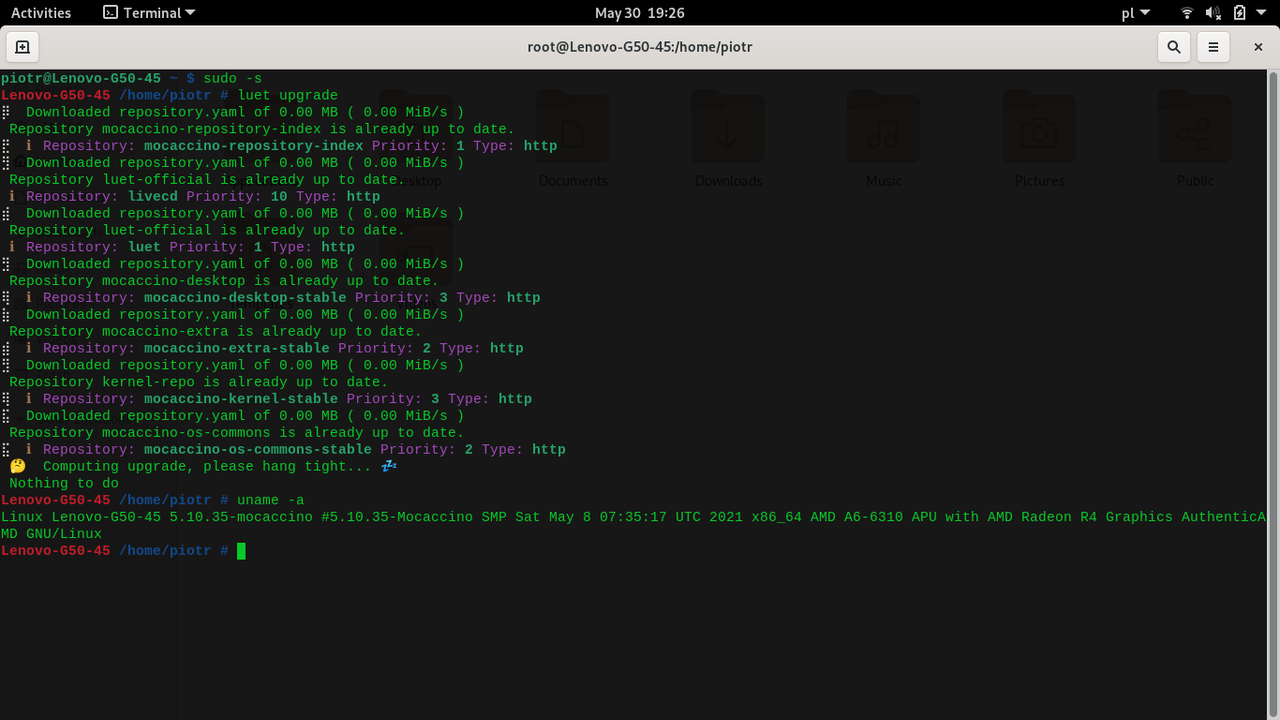
Task: Click the thinking face emoji
Action: pos(18,466)
